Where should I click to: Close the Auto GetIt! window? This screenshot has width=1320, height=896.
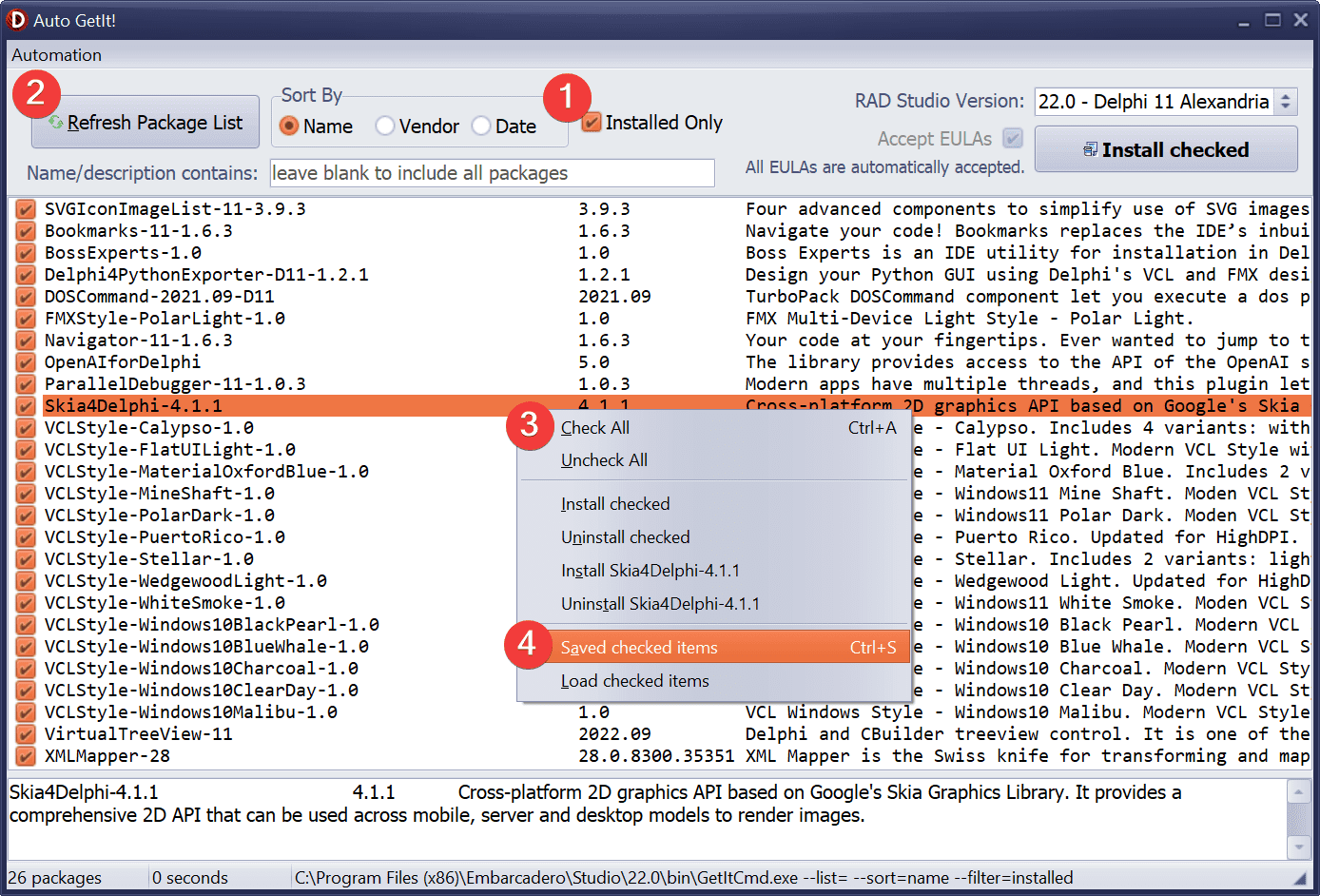point(1301,20)
